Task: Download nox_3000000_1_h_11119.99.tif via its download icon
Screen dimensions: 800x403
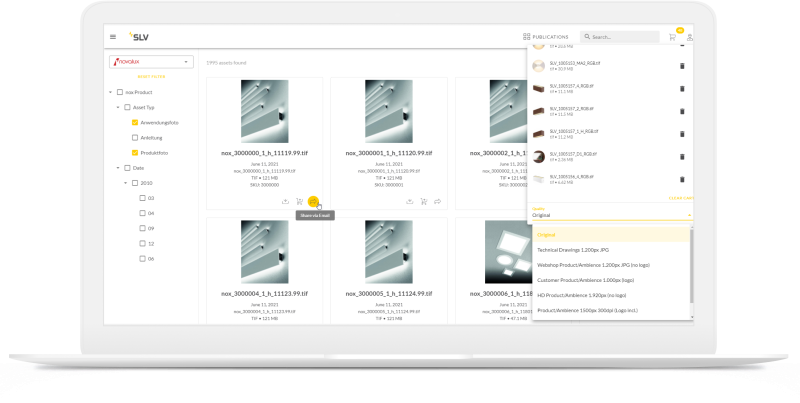Action: pyautogui.click(x=285, y=202)
